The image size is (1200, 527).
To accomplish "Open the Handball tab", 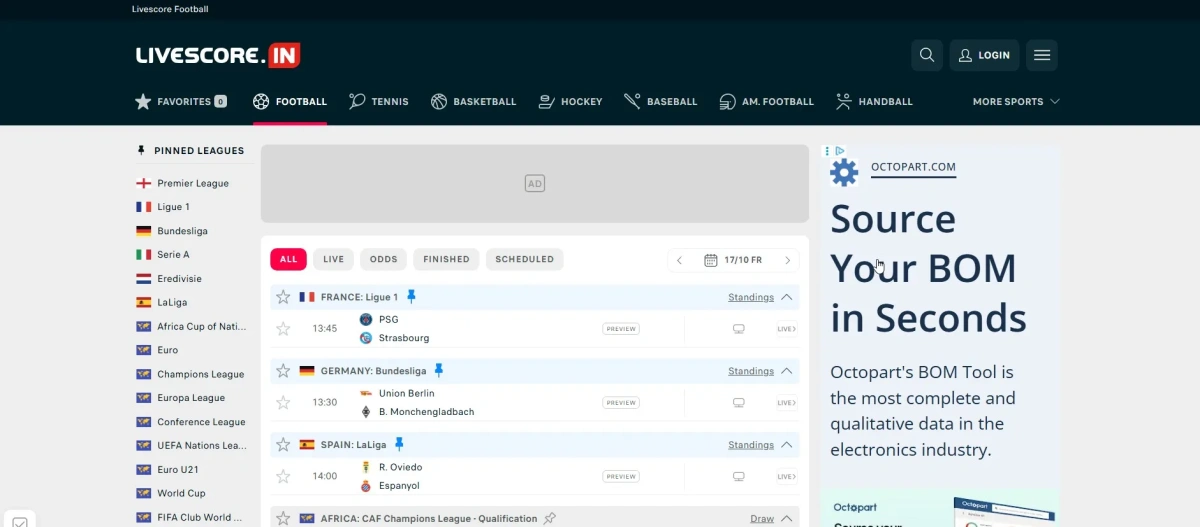I will tap(874, 101).
